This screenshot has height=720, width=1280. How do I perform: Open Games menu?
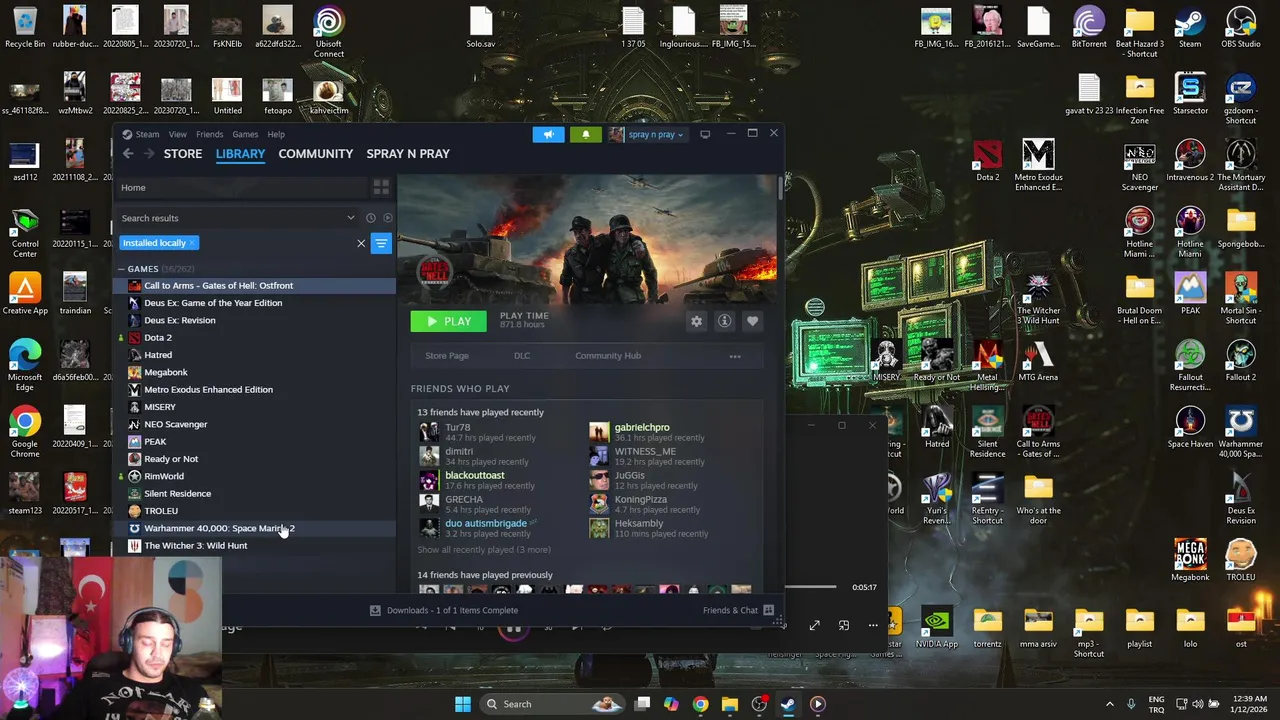click(245, 134)
